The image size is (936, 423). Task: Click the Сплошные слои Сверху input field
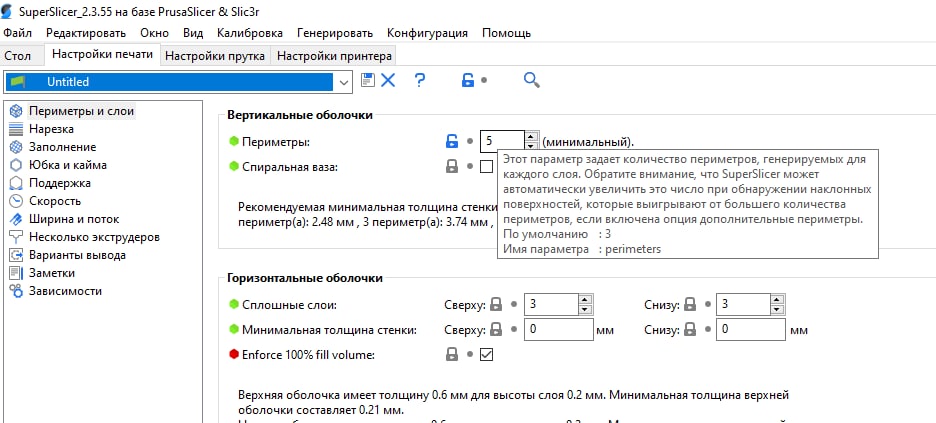click(551, 304)
